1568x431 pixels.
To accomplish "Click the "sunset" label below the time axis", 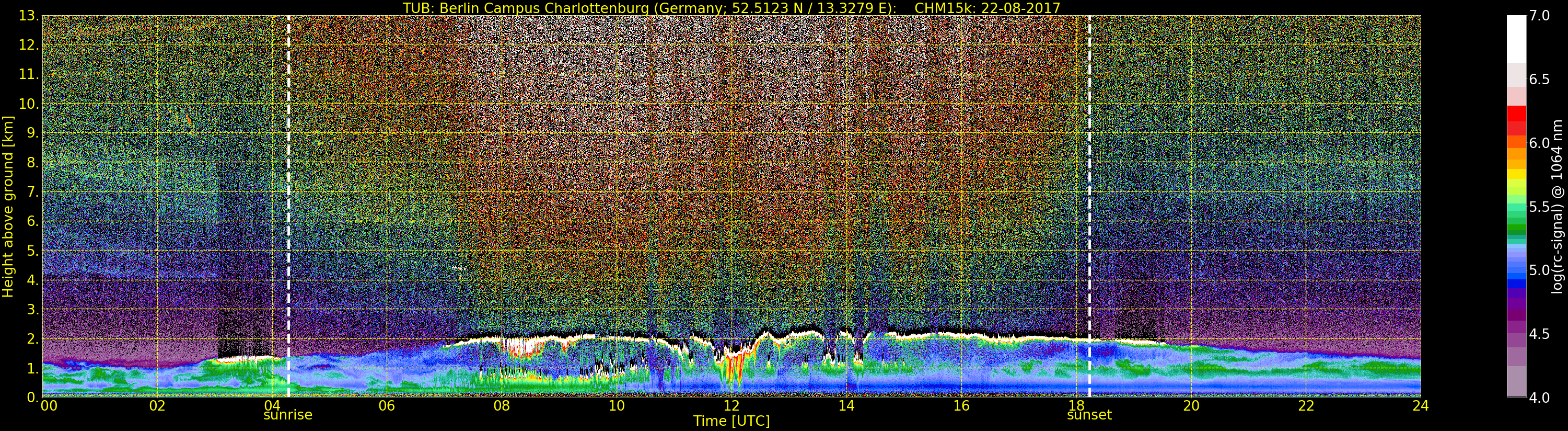I will [1089, 415].
